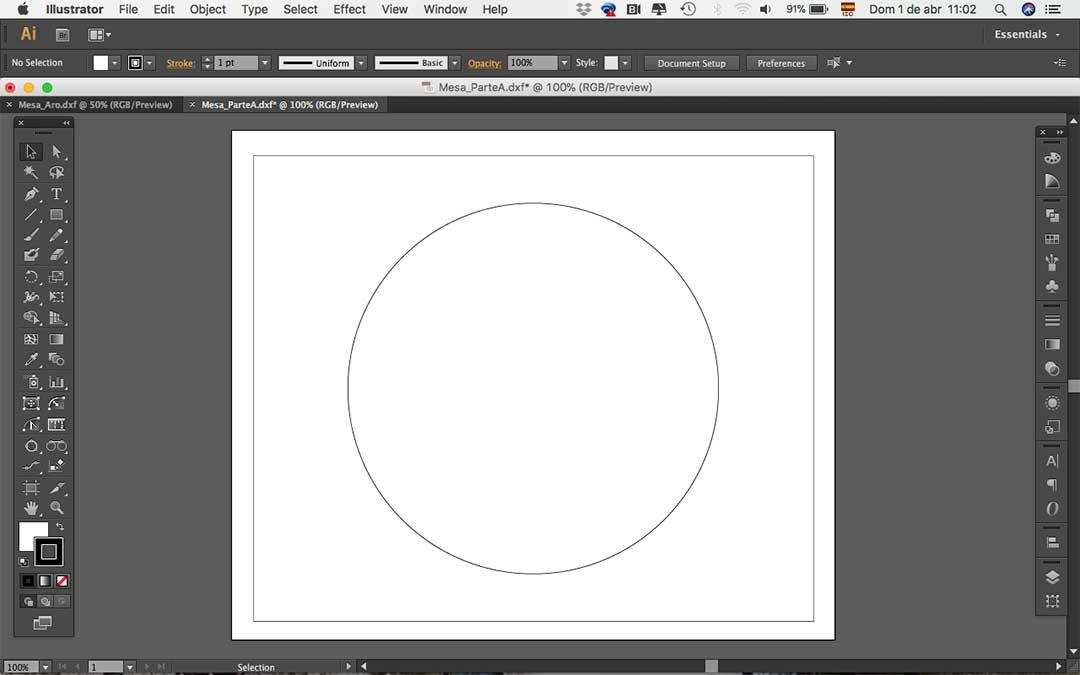Open Arrange Documents button
Image resolution: width=1080 pixels, height=675 pixels.
99,34
